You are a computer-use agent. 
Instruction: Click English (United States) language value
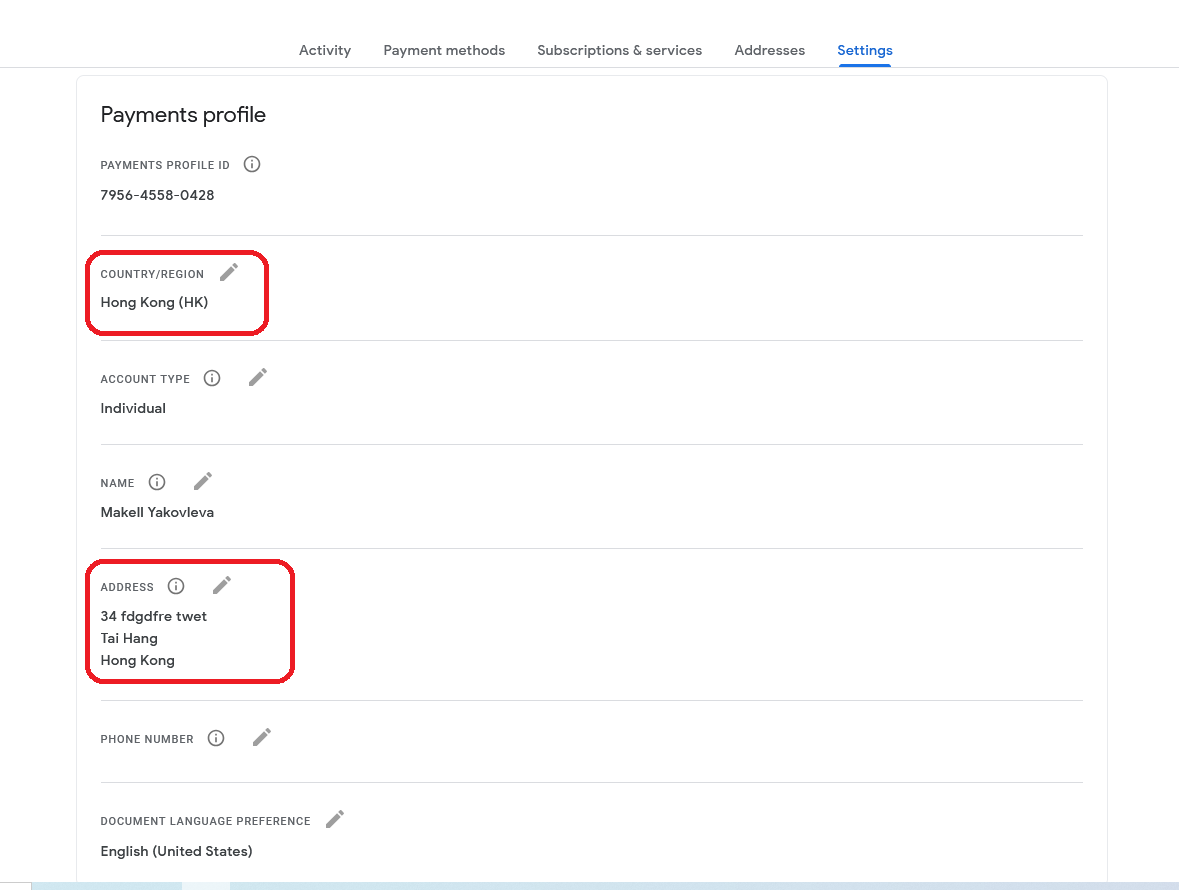coord(177,851)
